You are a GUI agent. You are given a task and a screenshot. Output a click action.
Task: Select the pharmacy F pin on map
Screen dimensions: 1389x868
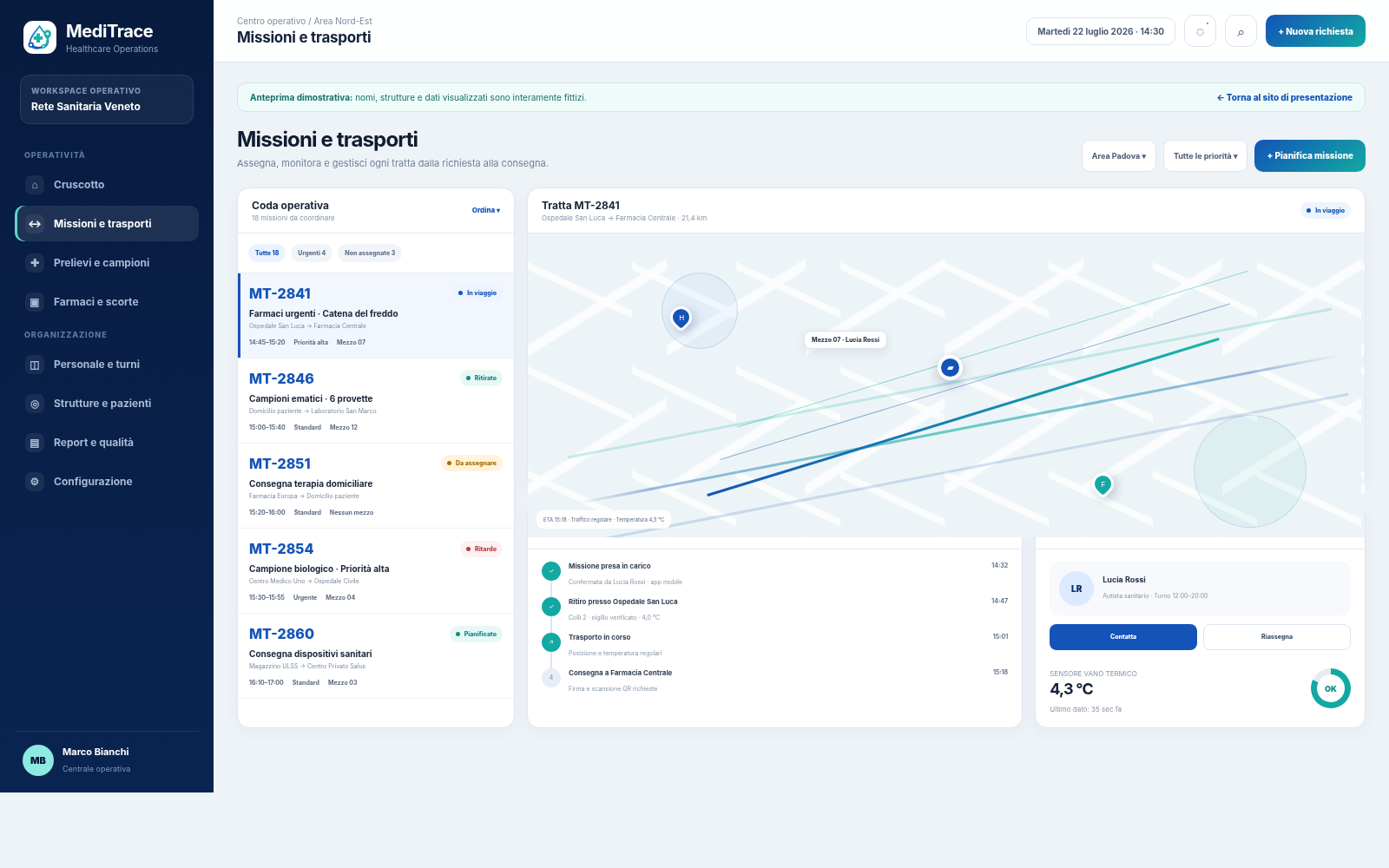pyautogui.click(x=1103, y=484)
